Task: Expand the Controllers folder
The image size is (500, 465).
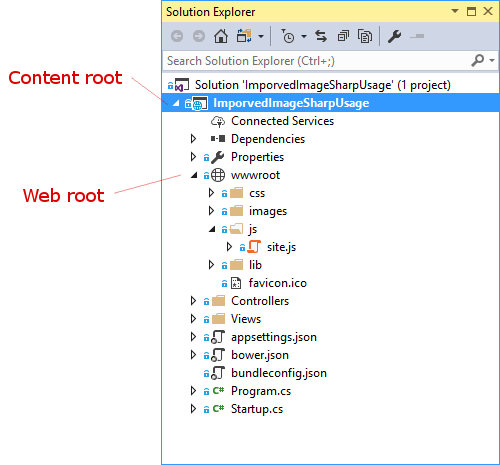Action: tap(193, 301)
